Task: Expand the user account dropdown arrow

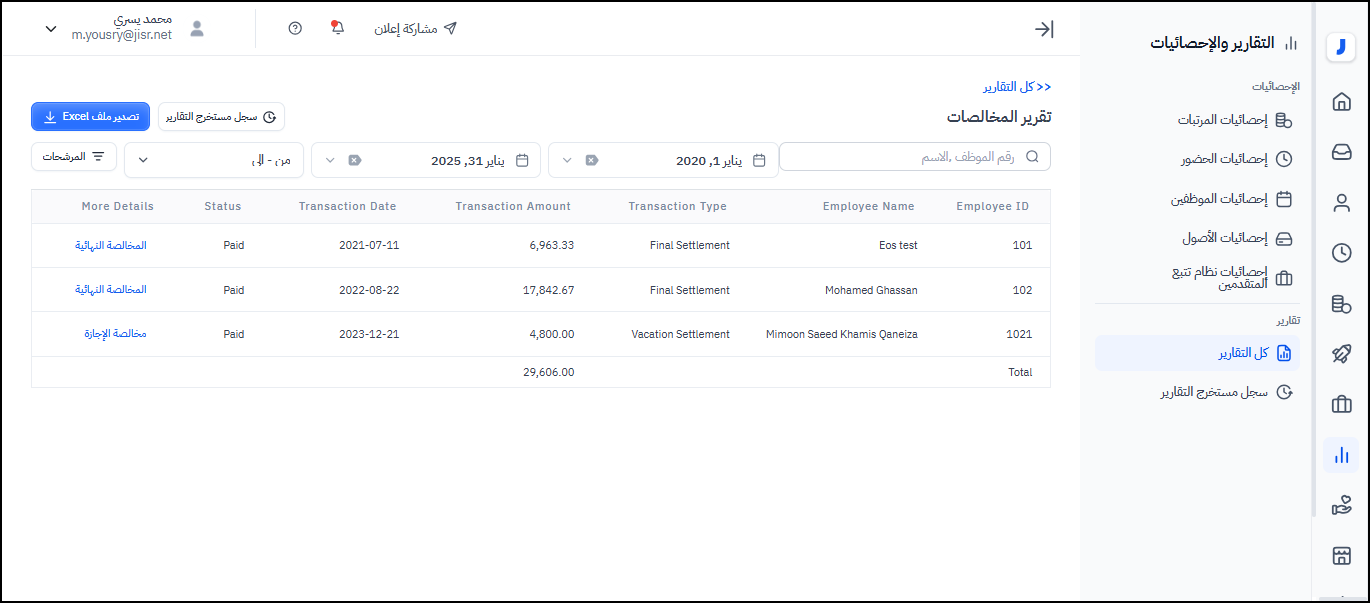Action: (x=51, y=29)
